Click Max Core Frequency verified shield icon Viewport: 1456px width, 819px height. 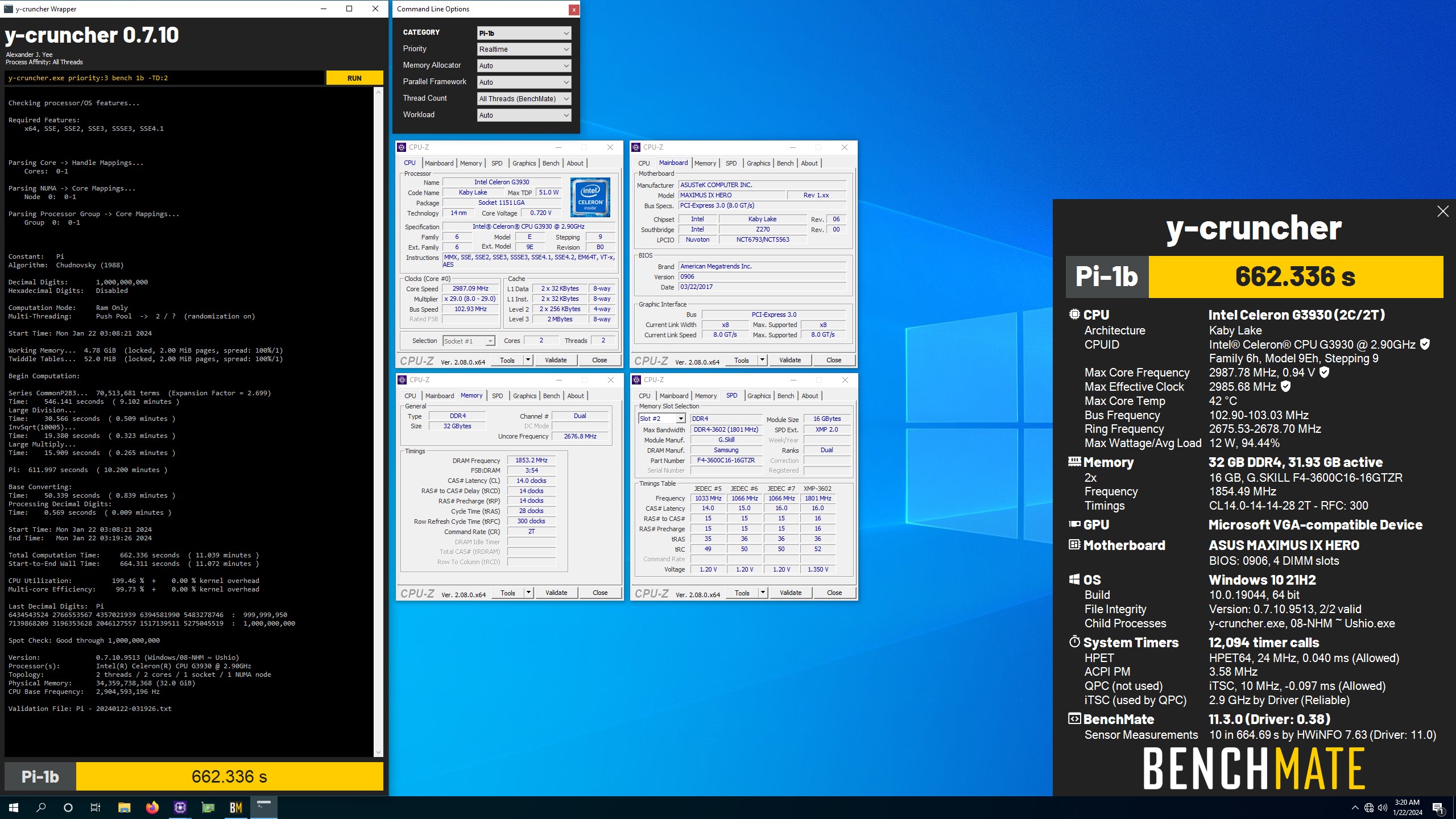1325,372
